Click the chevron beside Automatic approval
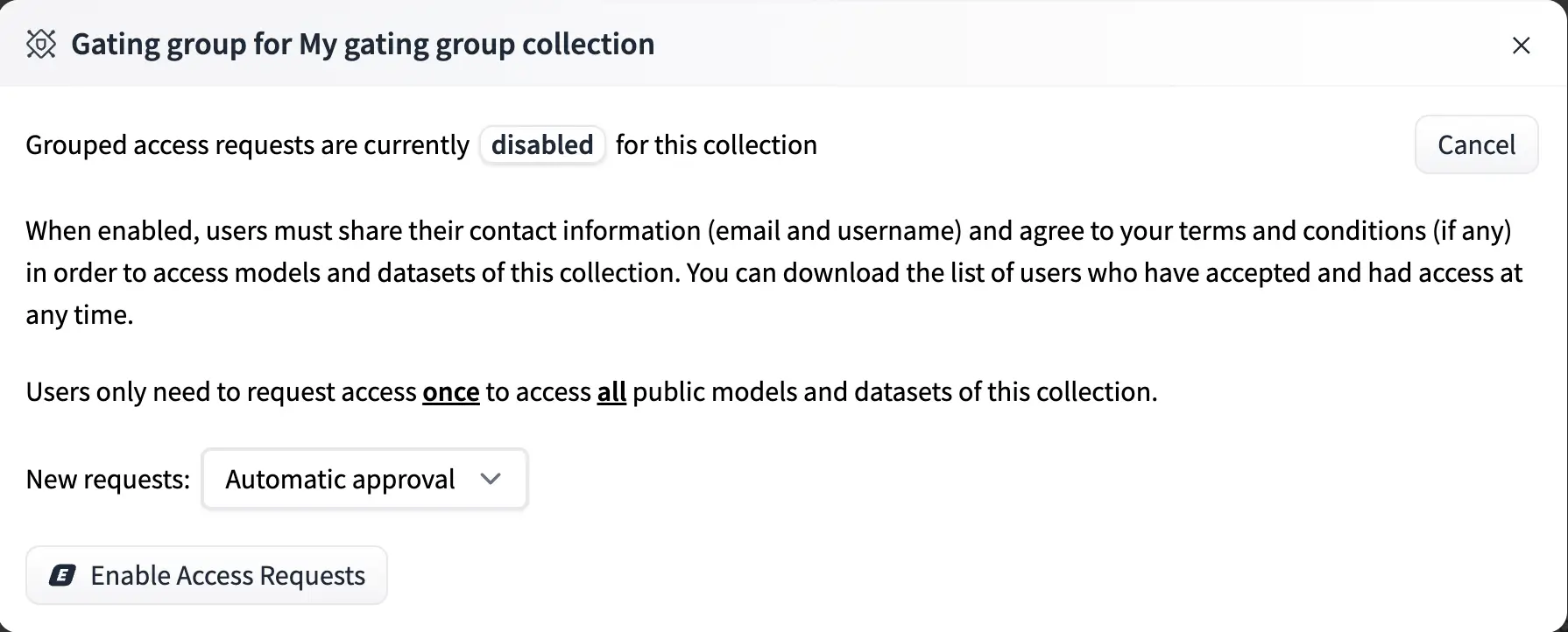 point(491,479)
